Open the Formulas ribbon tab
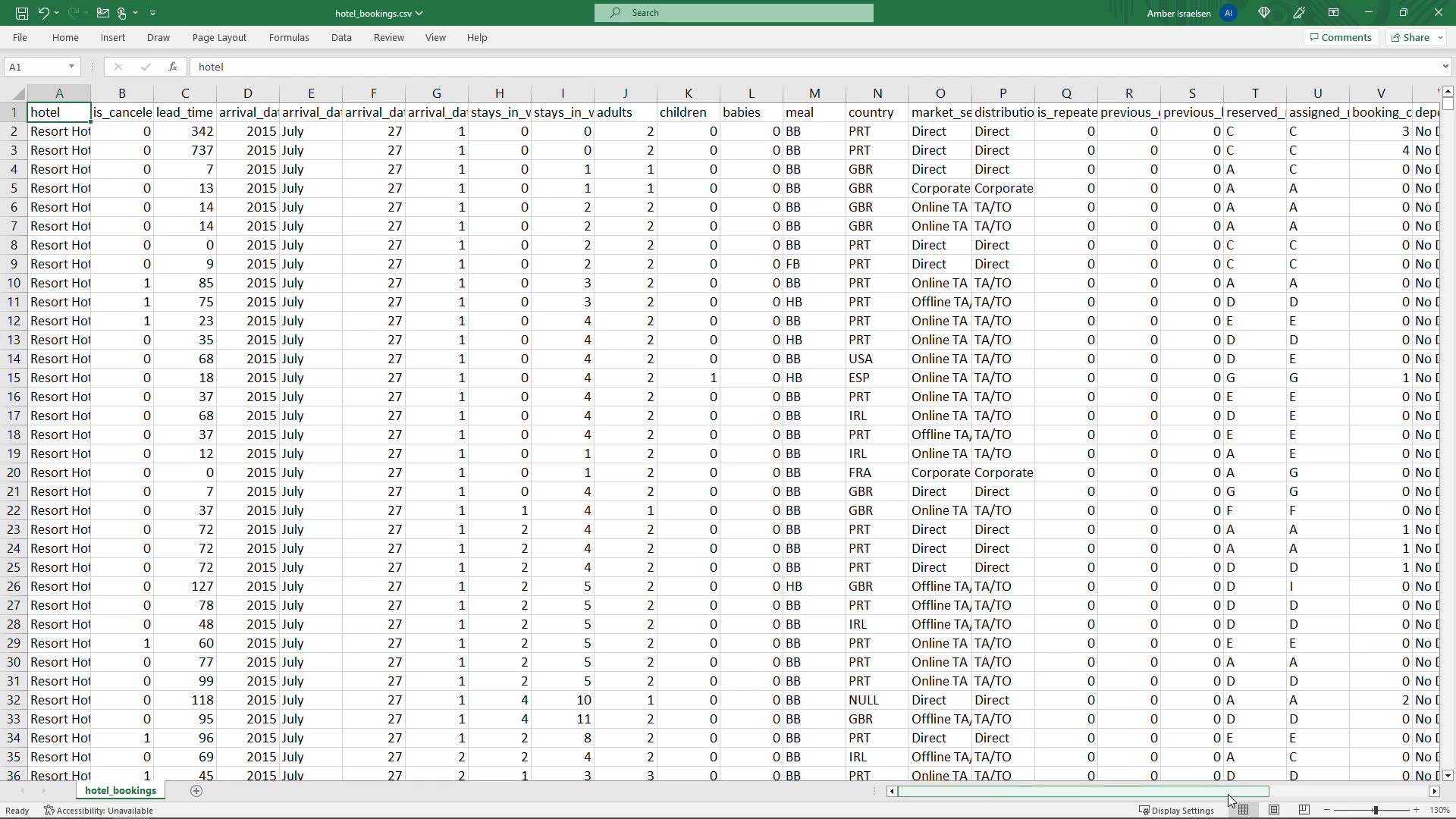The height and width of the screenshot is (819, 1456). [289, 37]
